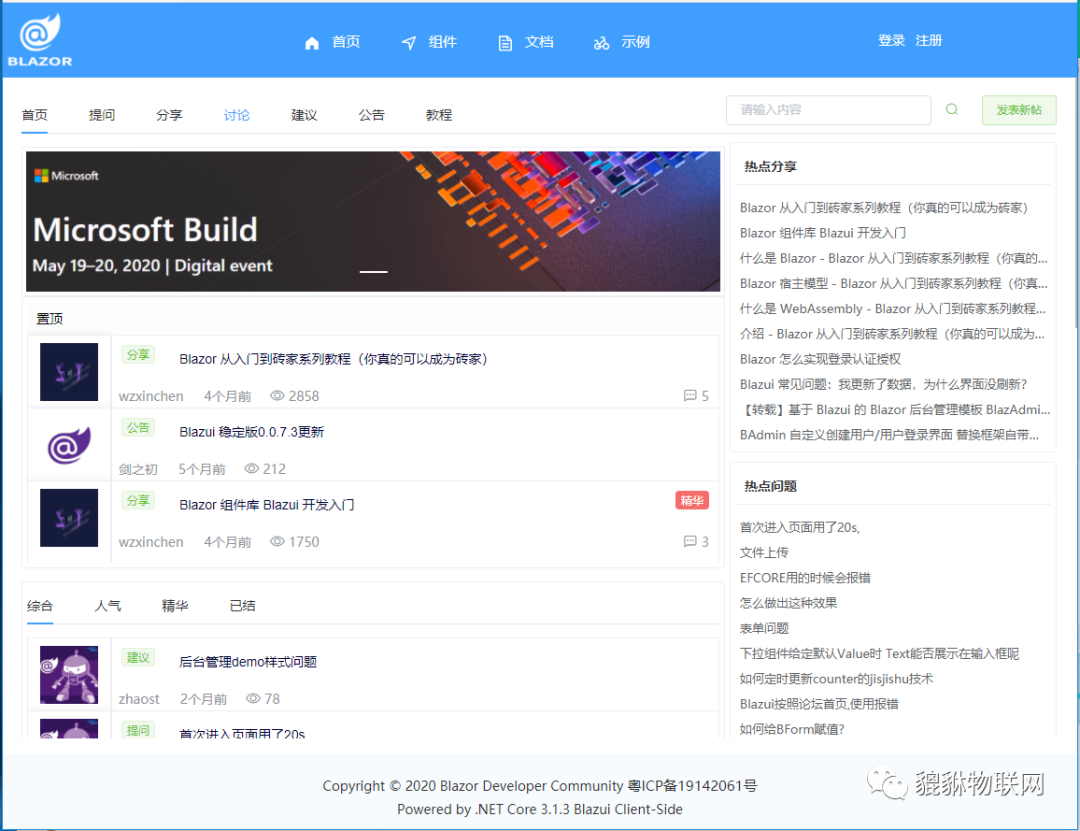This screenshot has height=831, width=1080.
Task: Click the Blazor logo in header
Action: coord(40,40)
